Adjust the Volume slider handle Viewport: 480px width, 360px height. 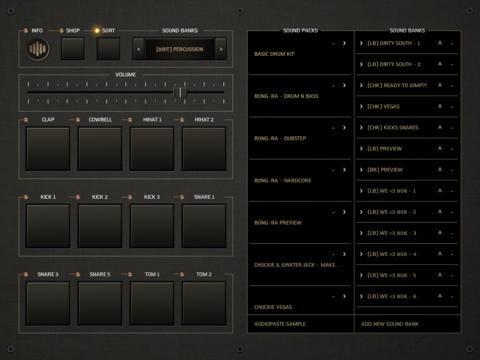pos(180,93)
